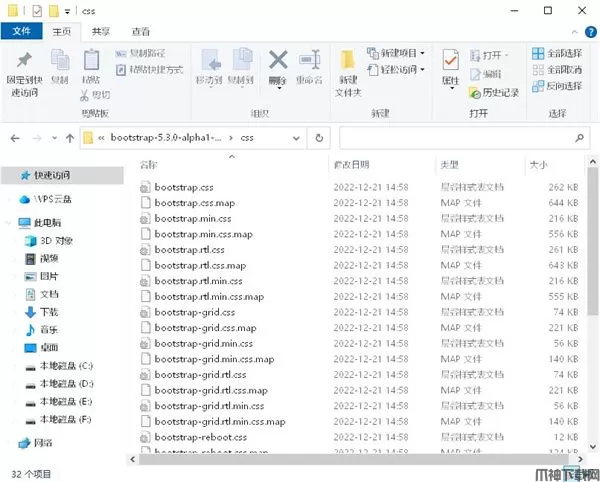Click Select none in ribbon
The image size is (600, 482).
click(557, 70)
